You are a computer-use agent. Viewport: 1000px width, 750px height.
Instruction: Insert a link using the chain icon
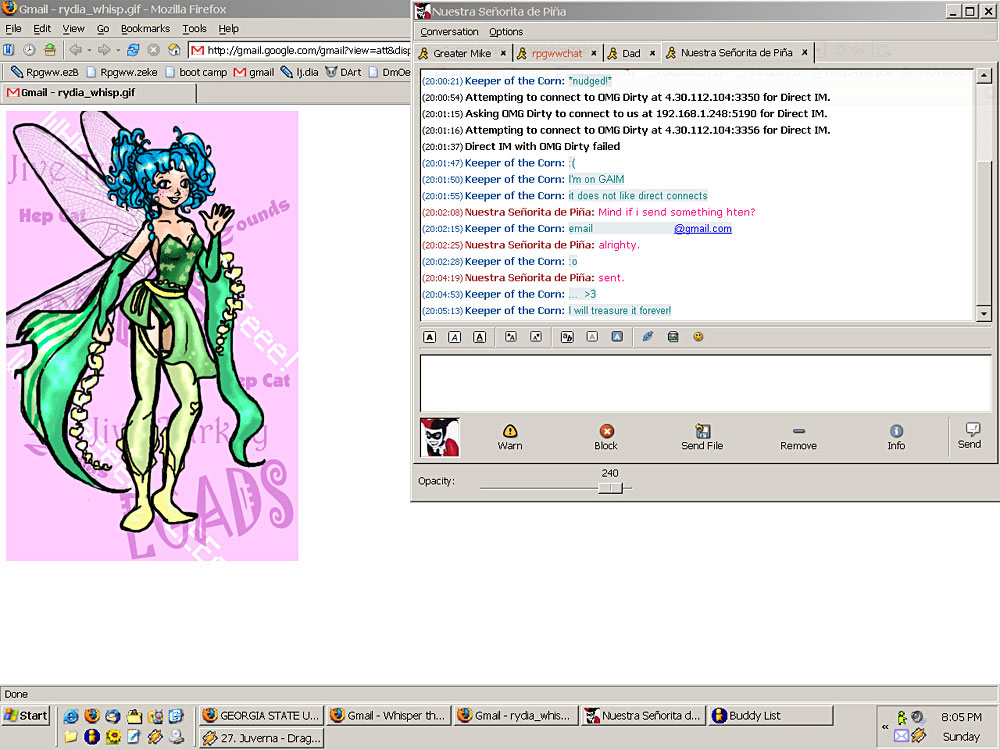[x=648, y=337]
